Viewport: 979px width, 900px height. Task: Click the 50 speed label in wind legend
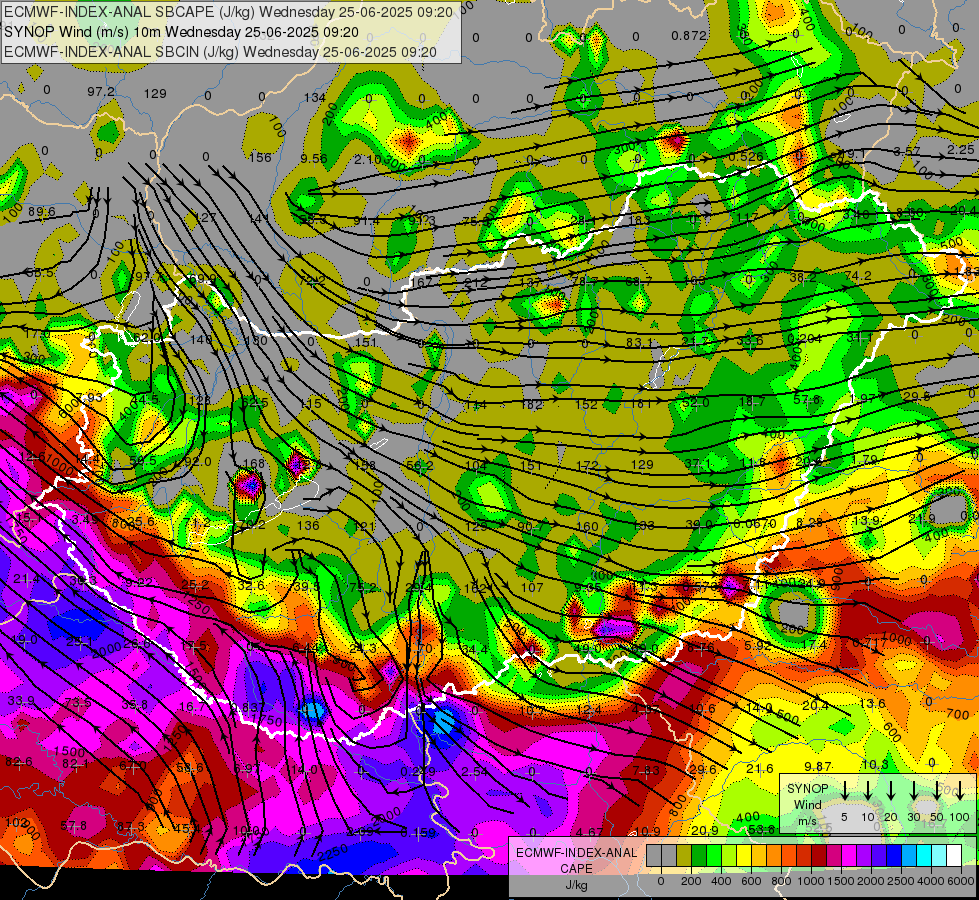coord(937,817)
